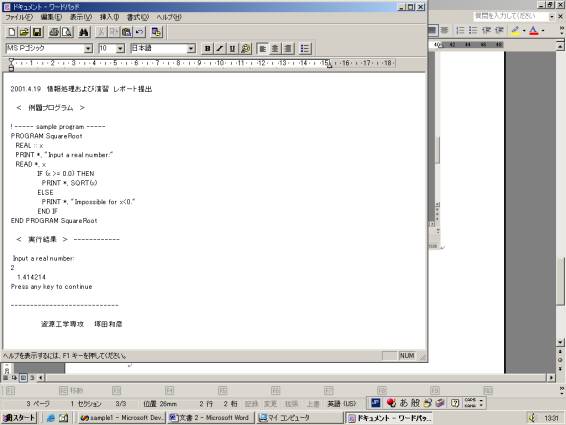Open the 書式 menu
The image size is (566, 425).
(x=138, y=17)
